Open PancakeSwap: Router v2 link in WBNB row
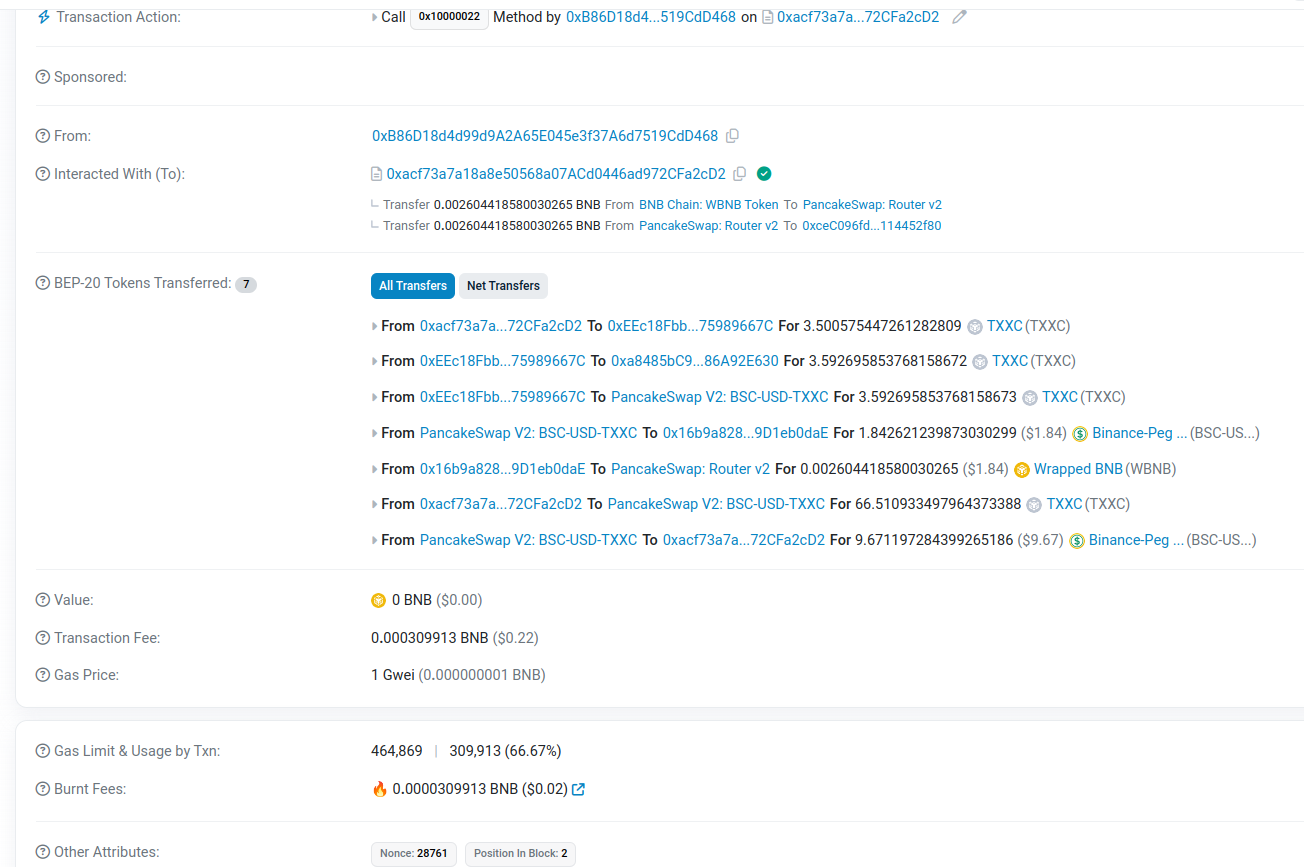This screenshot has width=1304, height=867. click(690, 469)
